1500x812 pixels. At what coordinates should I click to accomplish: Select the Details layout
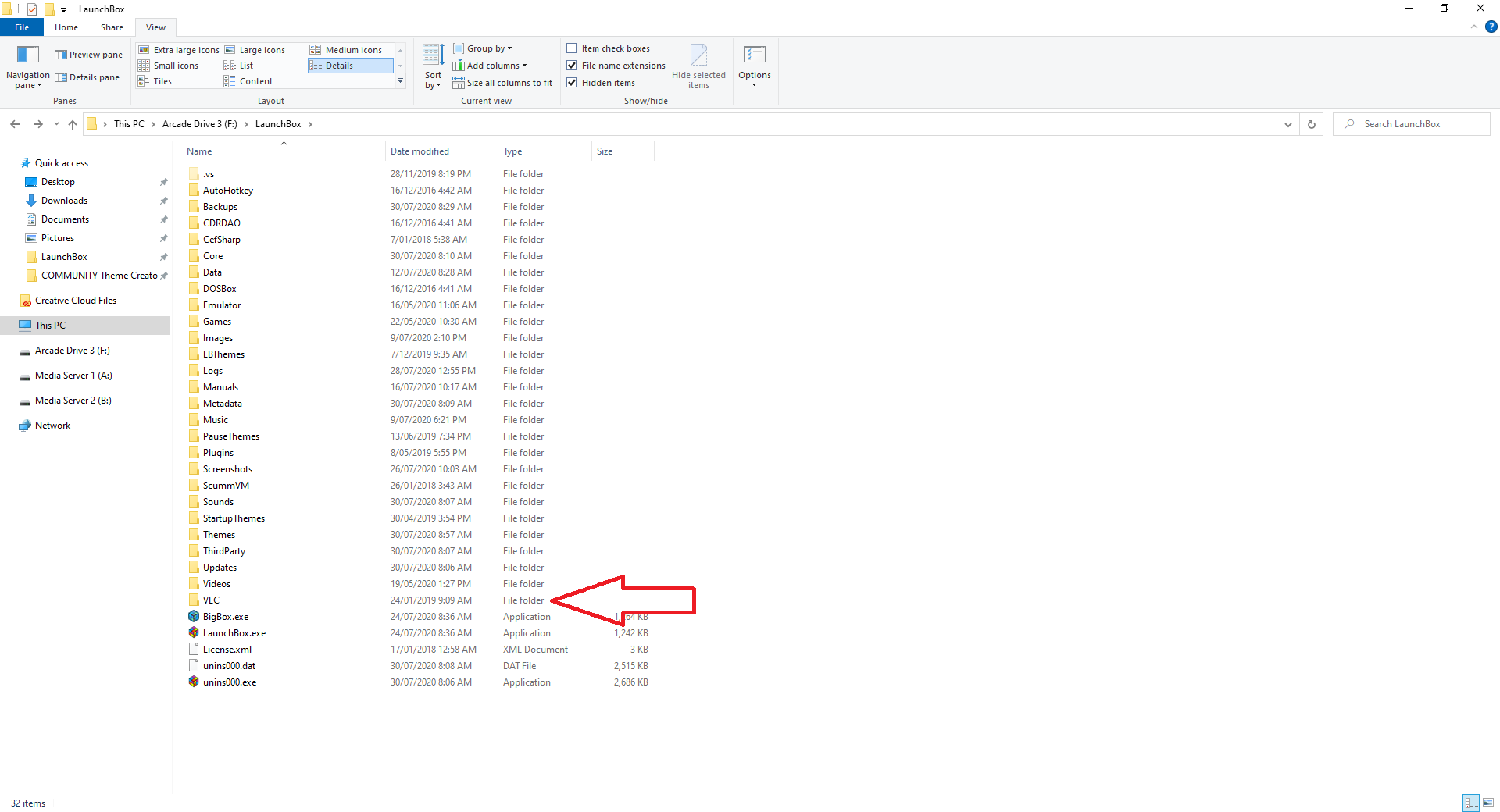pyautogui.click(x=351, y=66)
